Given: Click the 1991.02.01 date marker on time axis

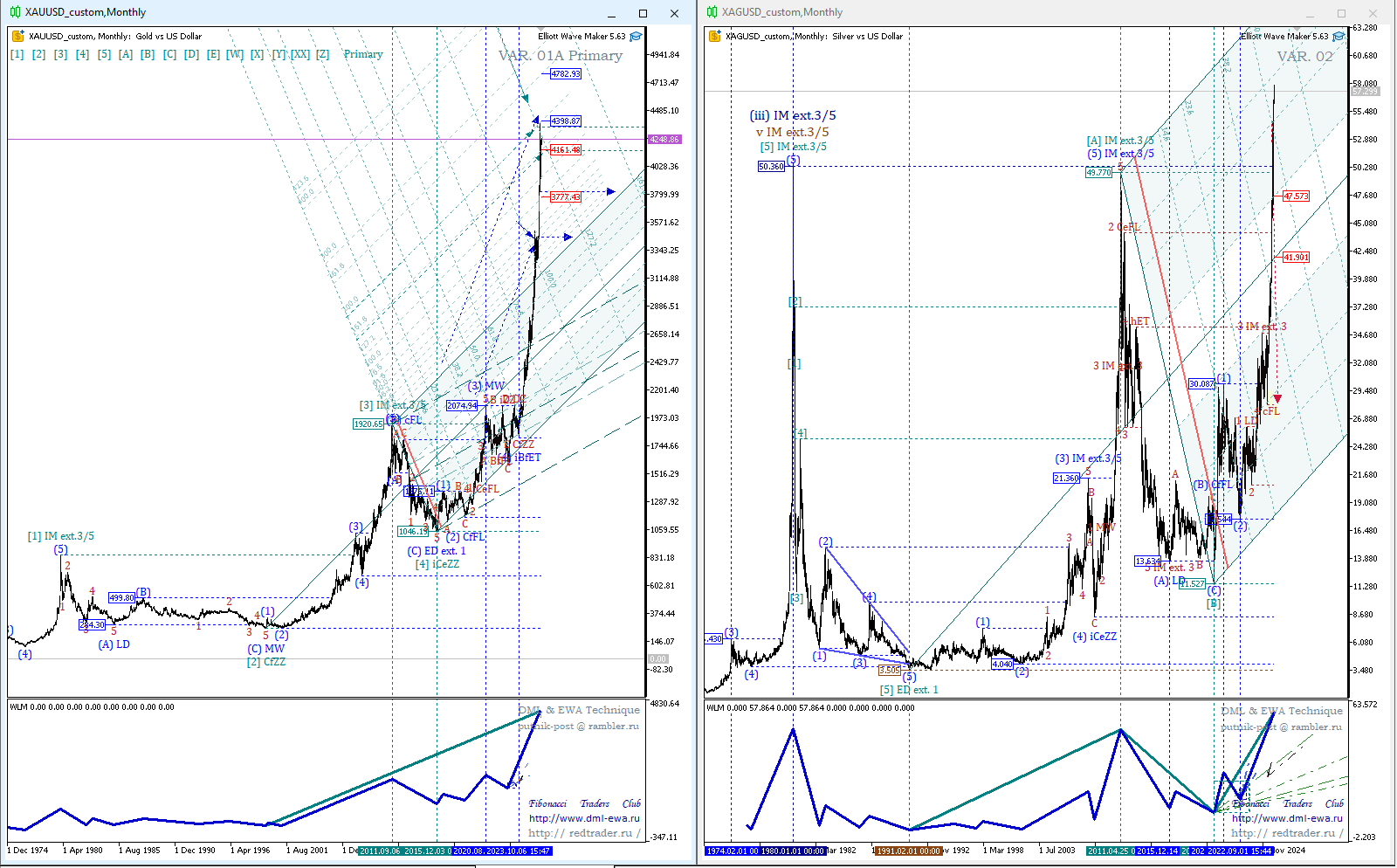Looking at the screenshot, I should pos(909,851).
